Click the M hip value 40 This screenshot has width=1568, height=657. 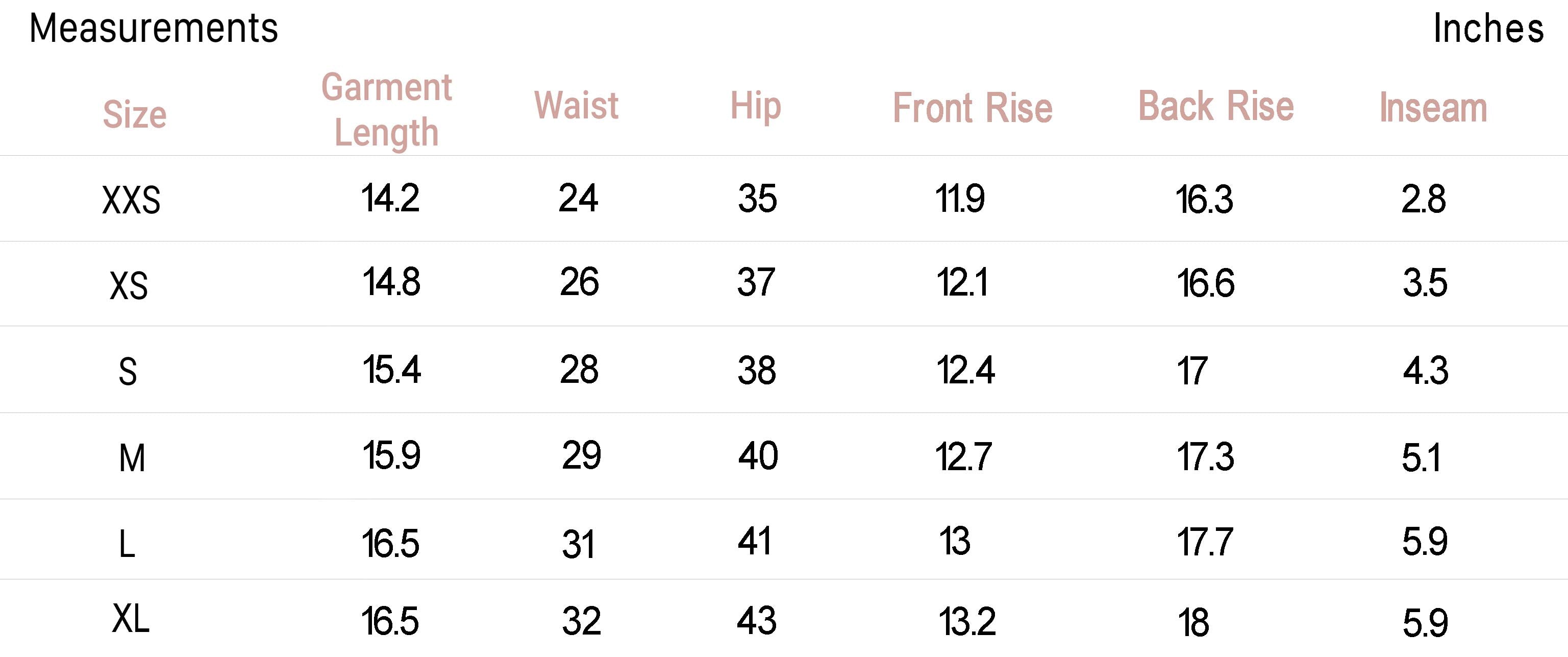tap(758, 456)
